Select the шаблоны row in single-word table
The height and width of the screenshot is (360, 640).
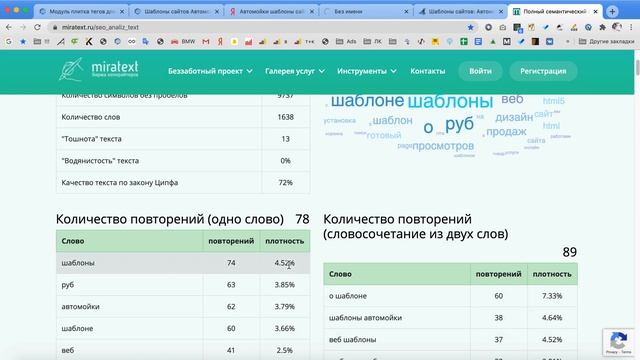(x=183, y=263)
